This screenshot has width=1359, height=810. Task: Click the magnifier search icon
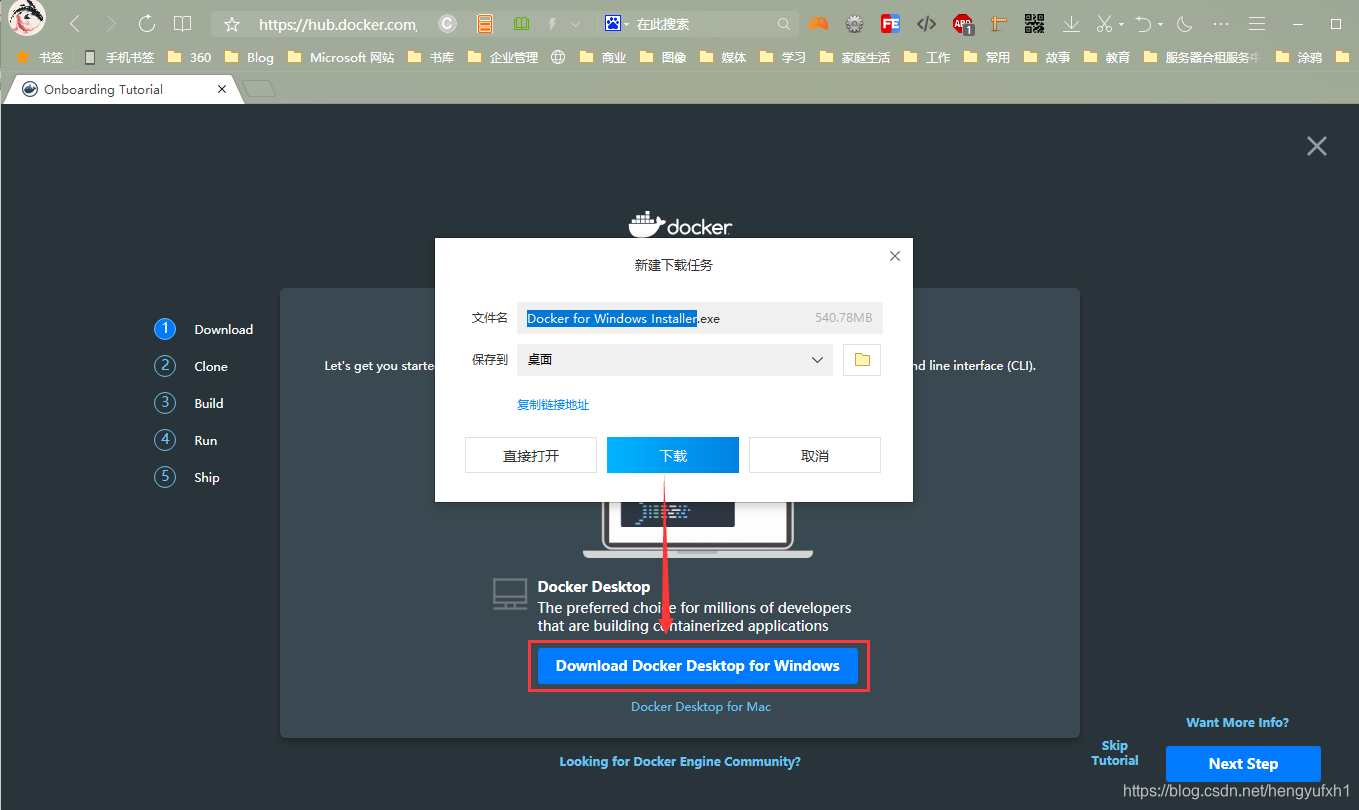[x=784, y=24]
